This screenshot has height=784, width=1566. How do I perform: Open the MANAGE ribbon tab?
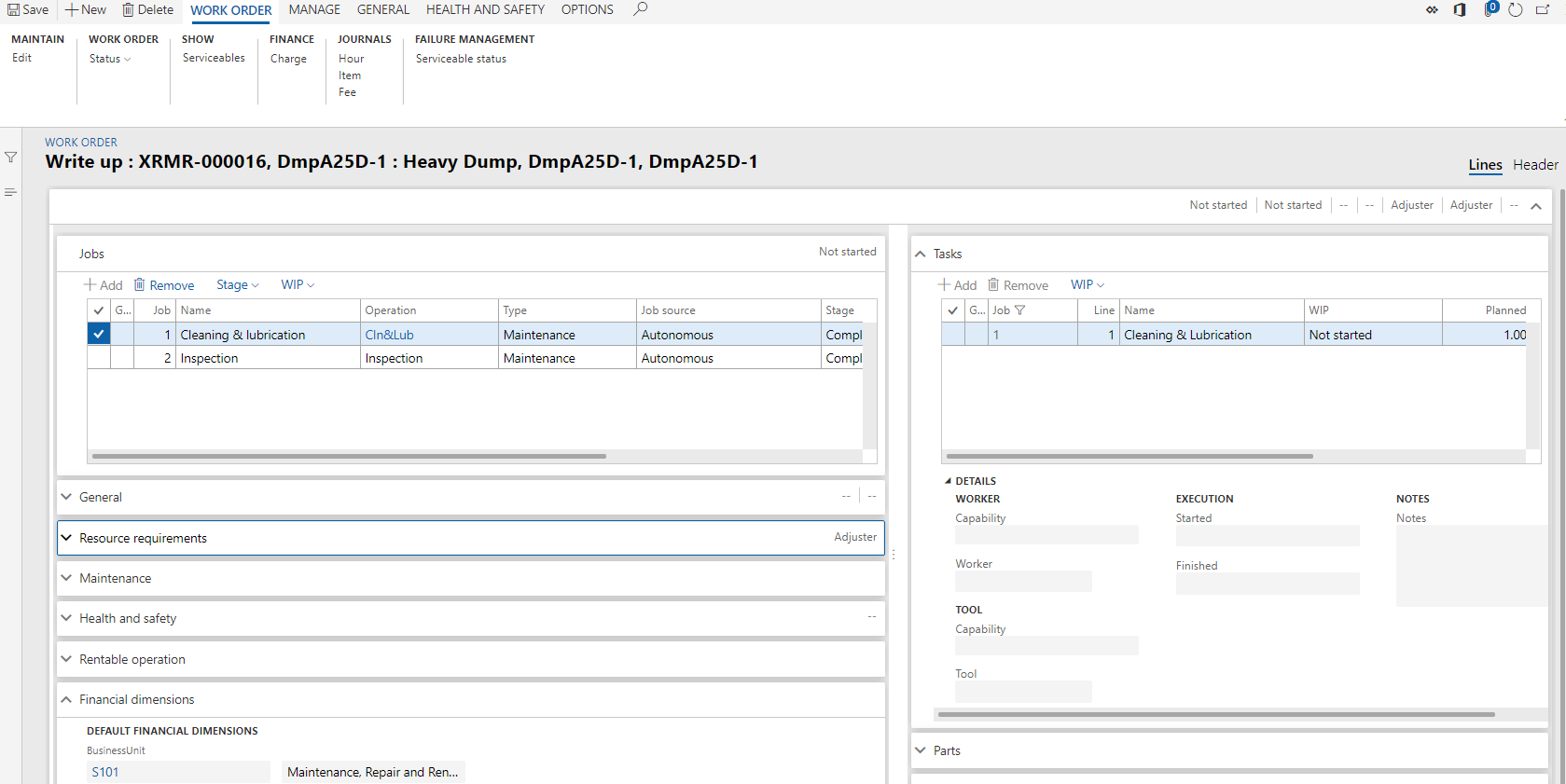[x=314, y=9]
